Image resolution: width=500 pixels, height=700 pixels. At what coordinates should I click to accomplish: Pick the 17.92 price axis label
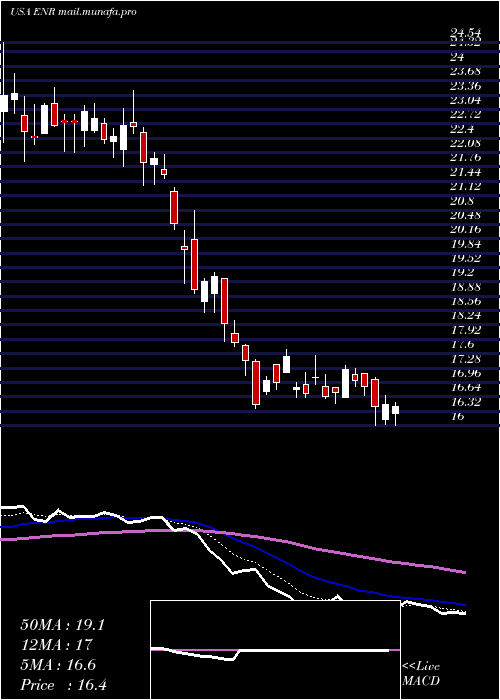coord(465,330)
